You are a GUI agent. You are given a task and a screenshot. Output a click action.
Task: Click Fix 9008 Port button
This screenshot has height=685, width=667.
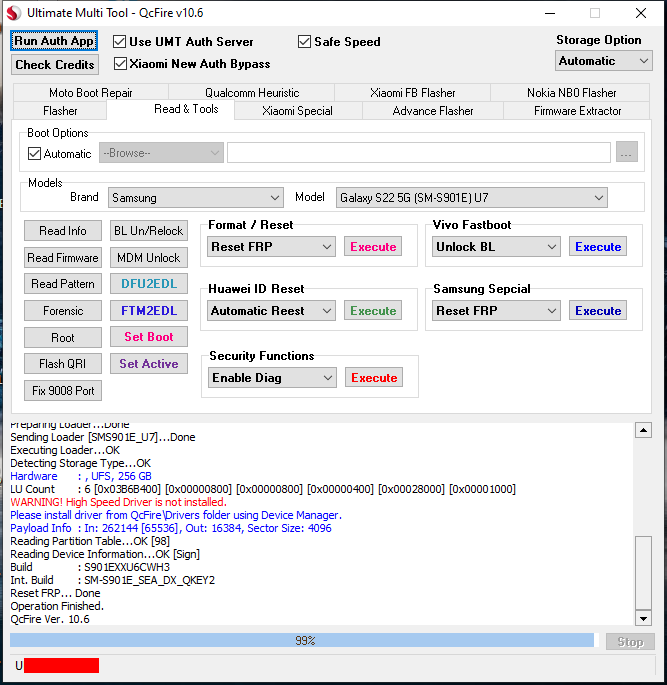tap(63, 391)
